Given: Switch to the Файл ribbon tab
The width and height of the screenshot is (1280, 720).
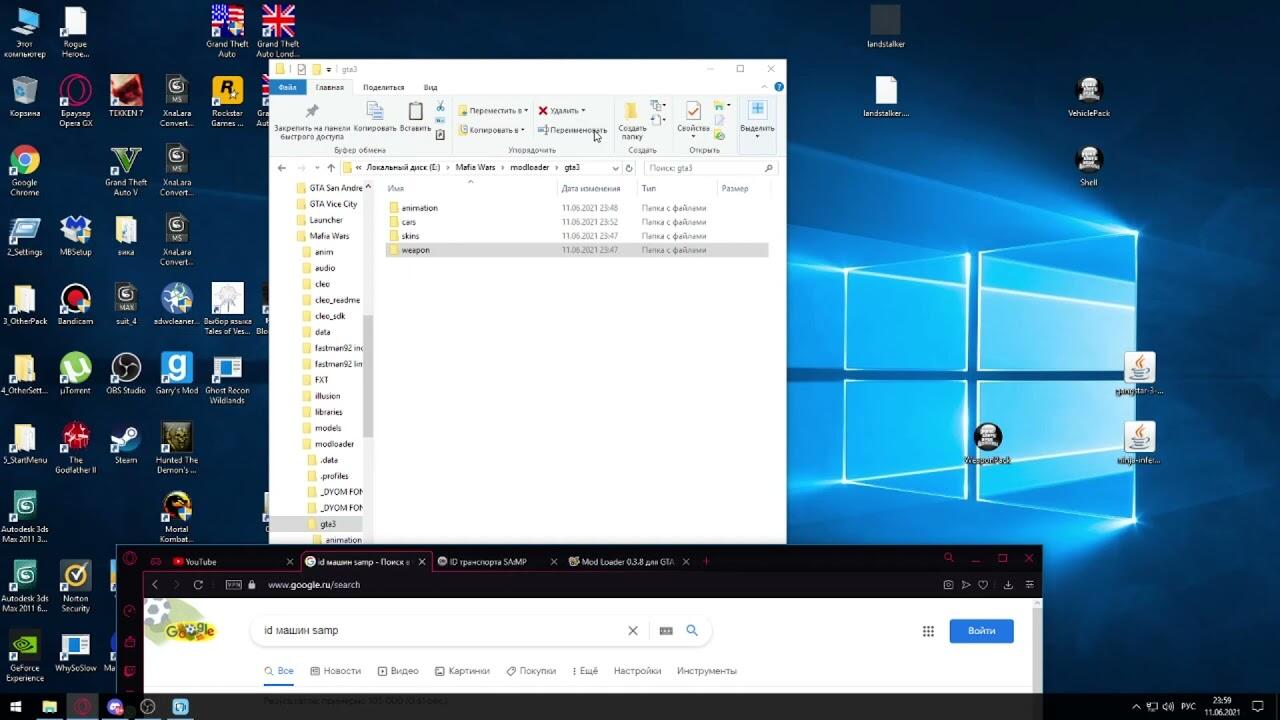Looking at the screenshot, I should point(287,87).
